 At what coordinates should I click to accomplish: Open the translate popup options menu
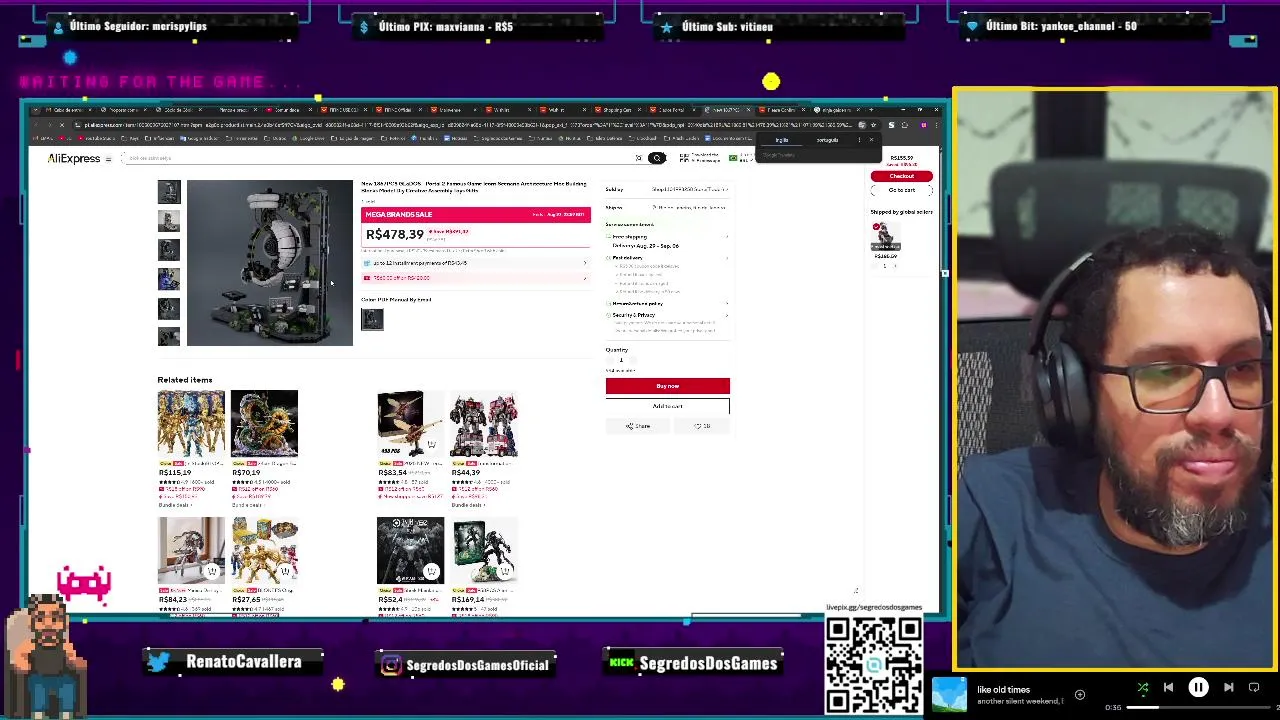coord(858,140)
